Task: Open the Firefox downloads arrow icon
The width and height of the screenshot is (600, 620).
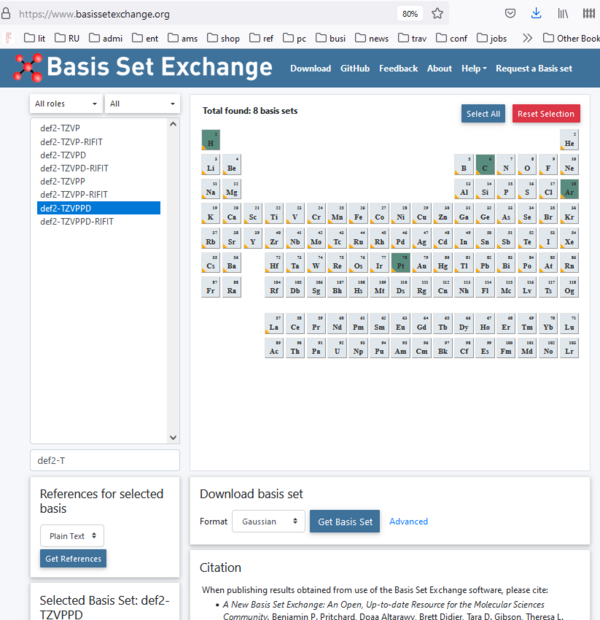Action: tap(536, 14)
